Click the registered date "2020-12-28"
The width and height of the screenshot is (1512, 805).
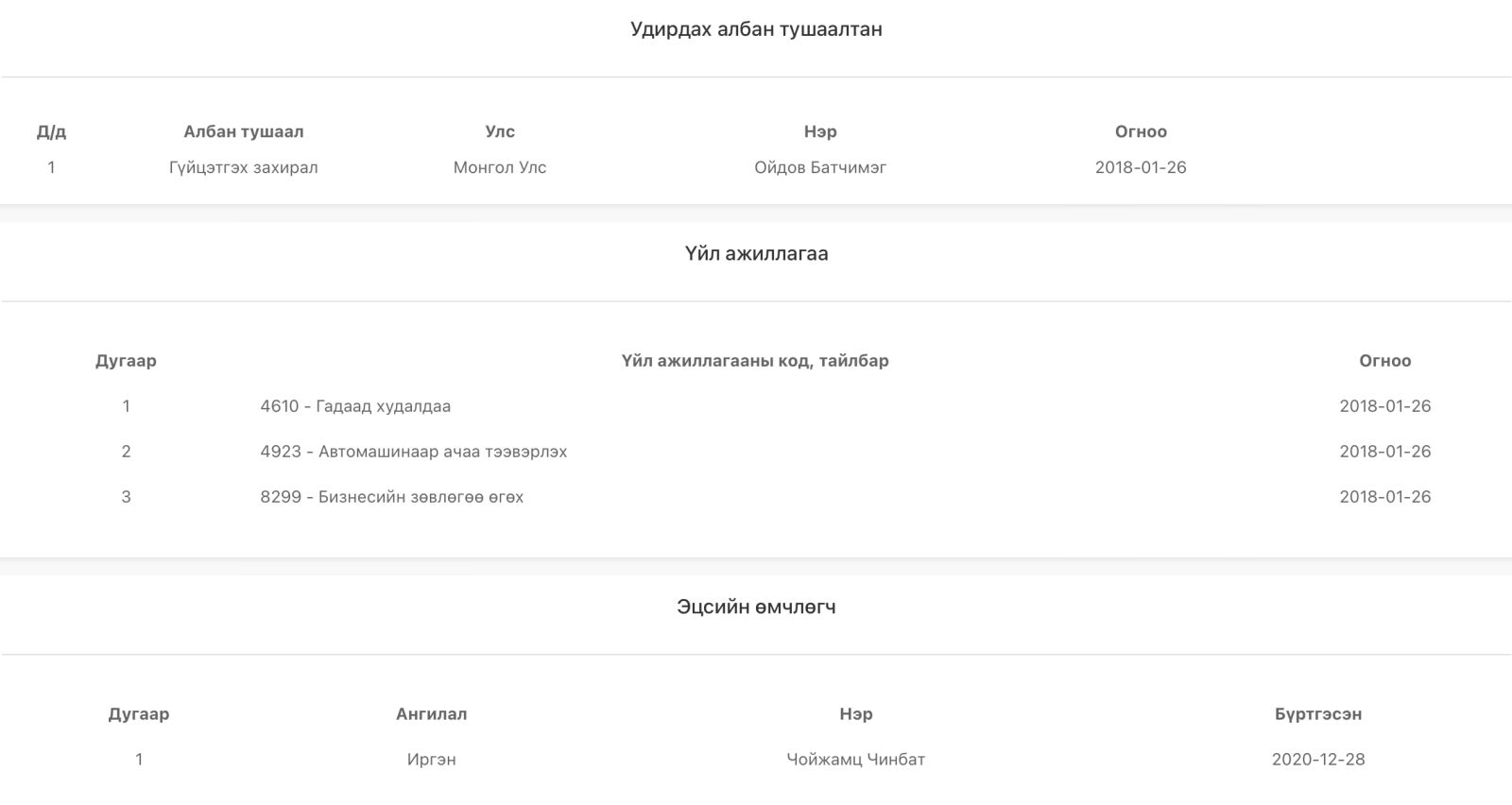tap(1317, 760)
